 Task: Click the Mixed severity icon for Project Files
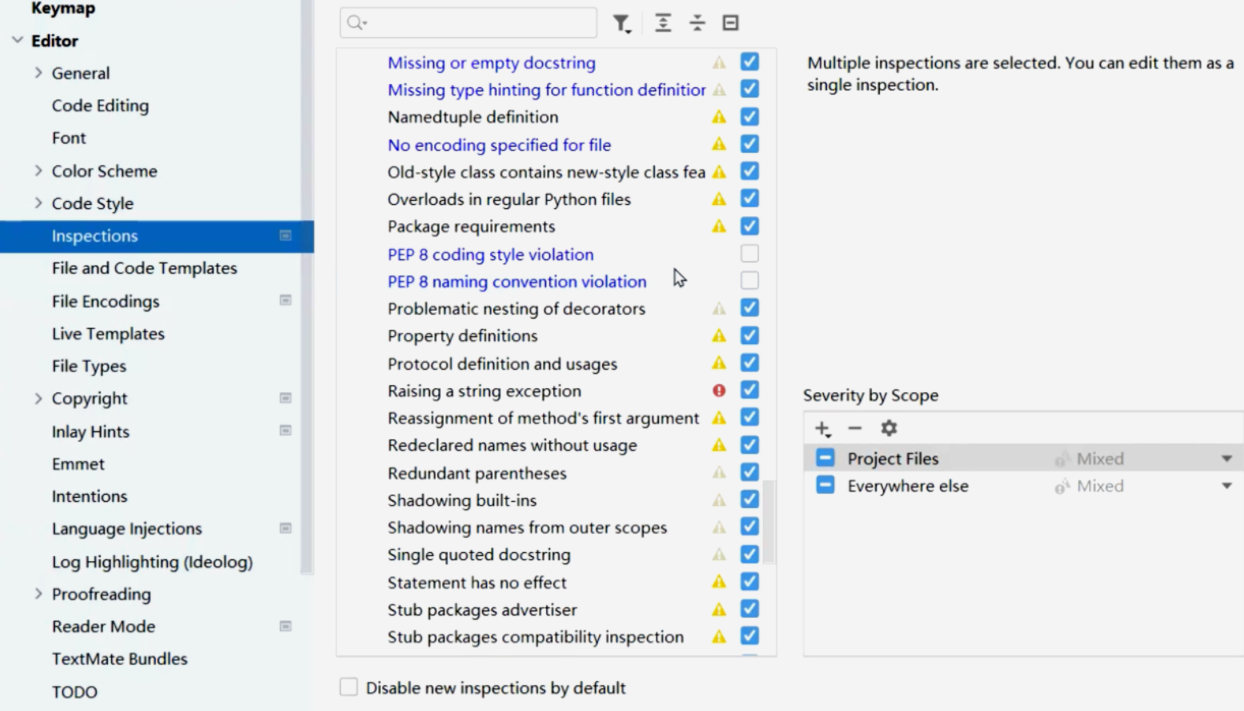[1062, 459]
